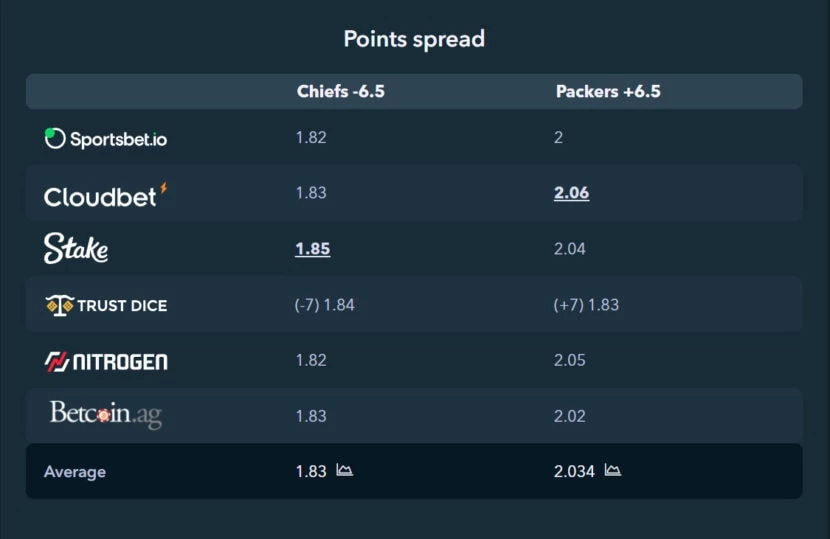Choose Sportsbet.io Chiefs odds 1.82

click(311, 138)
